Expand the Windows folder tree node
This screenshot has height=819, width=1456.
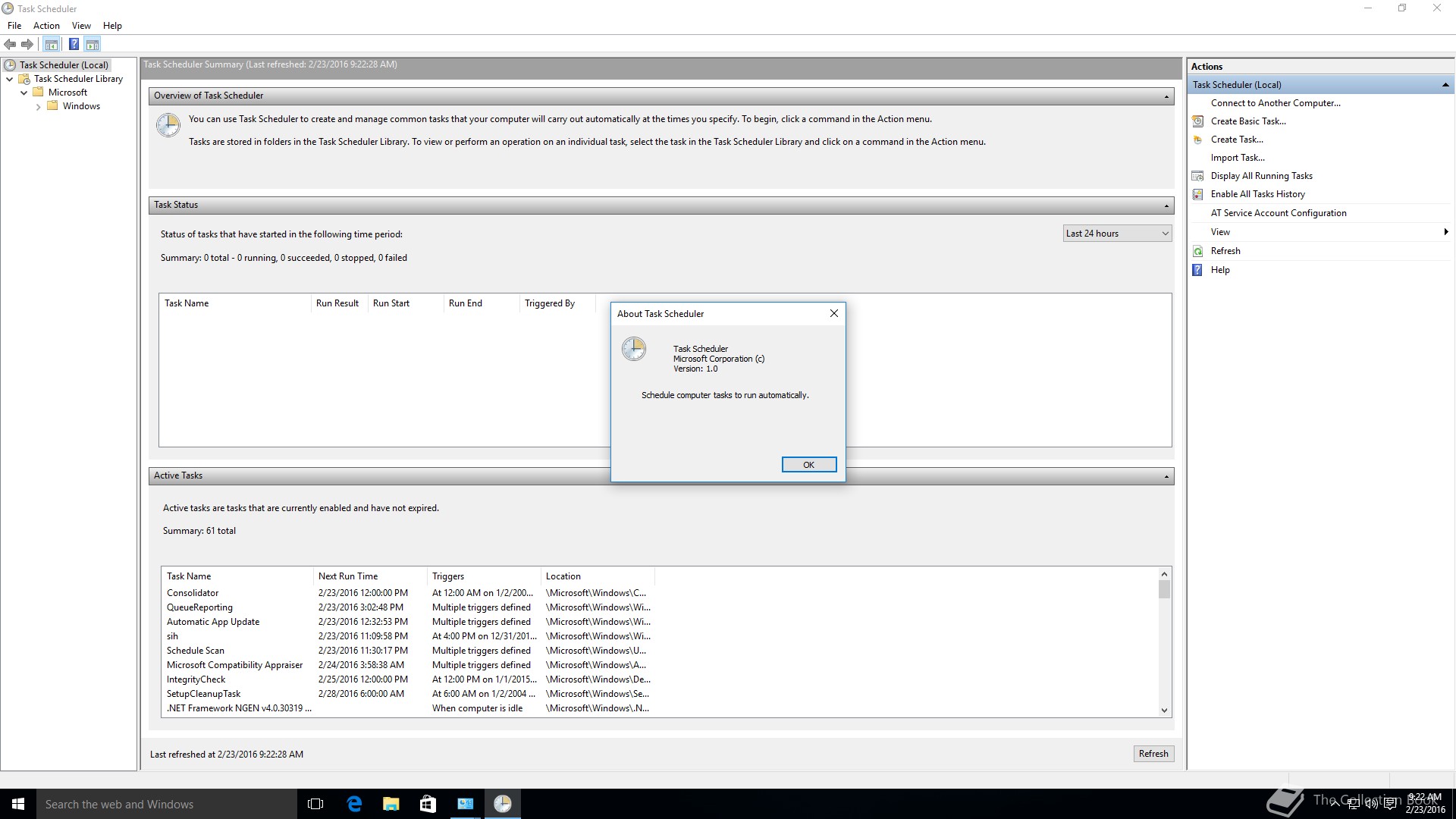[39, 107]
